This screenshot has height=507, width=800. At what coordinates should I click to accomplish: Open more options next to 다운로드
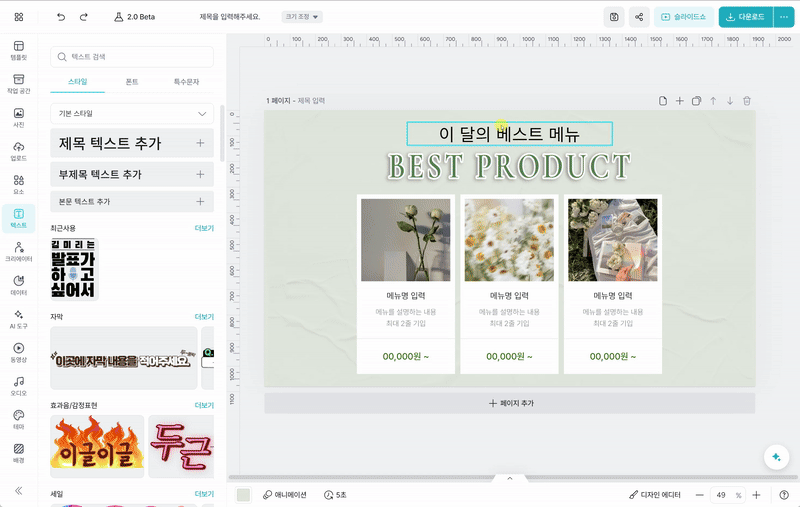tap(783, 17)
